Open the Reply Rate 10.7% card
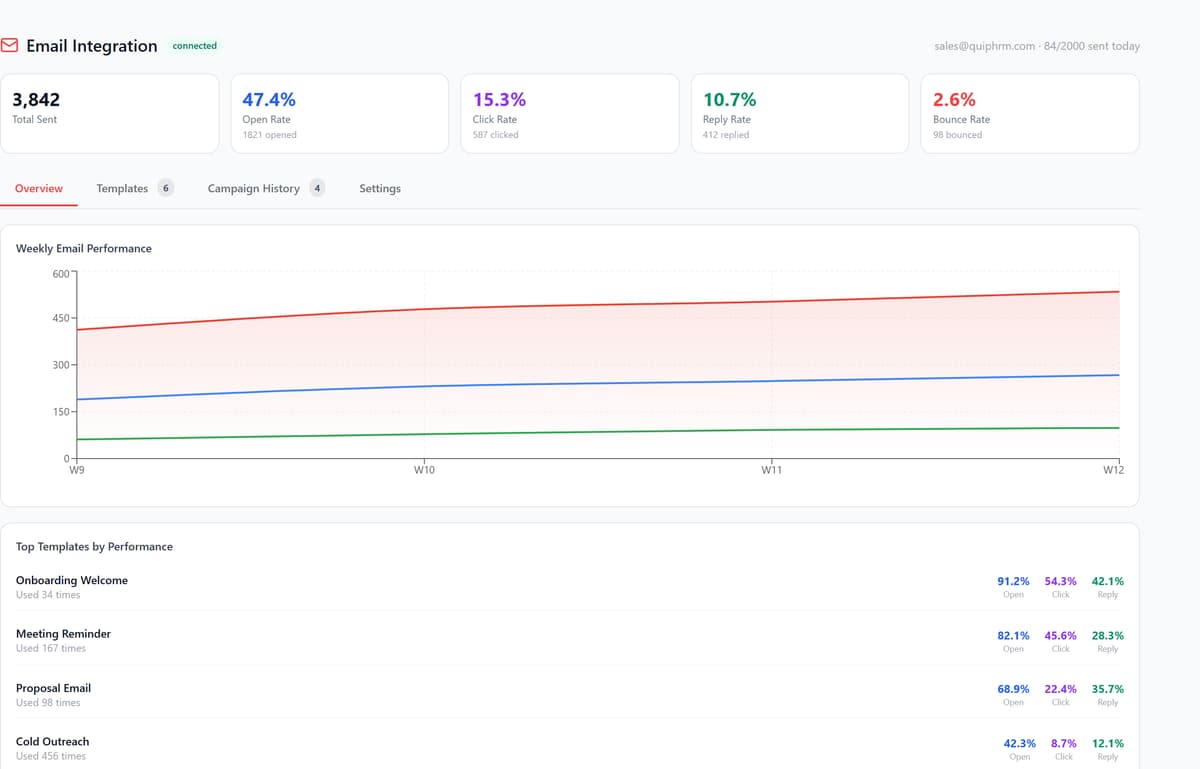1200x769 pixels. (x=800, y=113)
